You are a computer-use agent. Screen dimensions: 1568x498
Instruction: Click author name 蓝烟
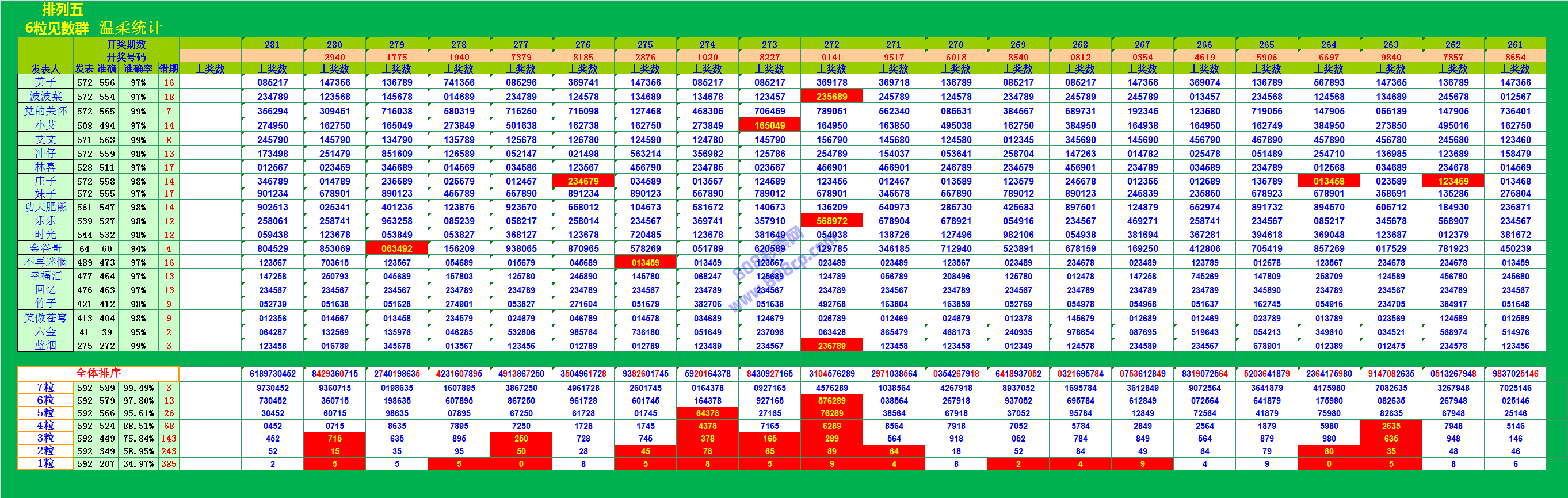(x=45, y=346)
